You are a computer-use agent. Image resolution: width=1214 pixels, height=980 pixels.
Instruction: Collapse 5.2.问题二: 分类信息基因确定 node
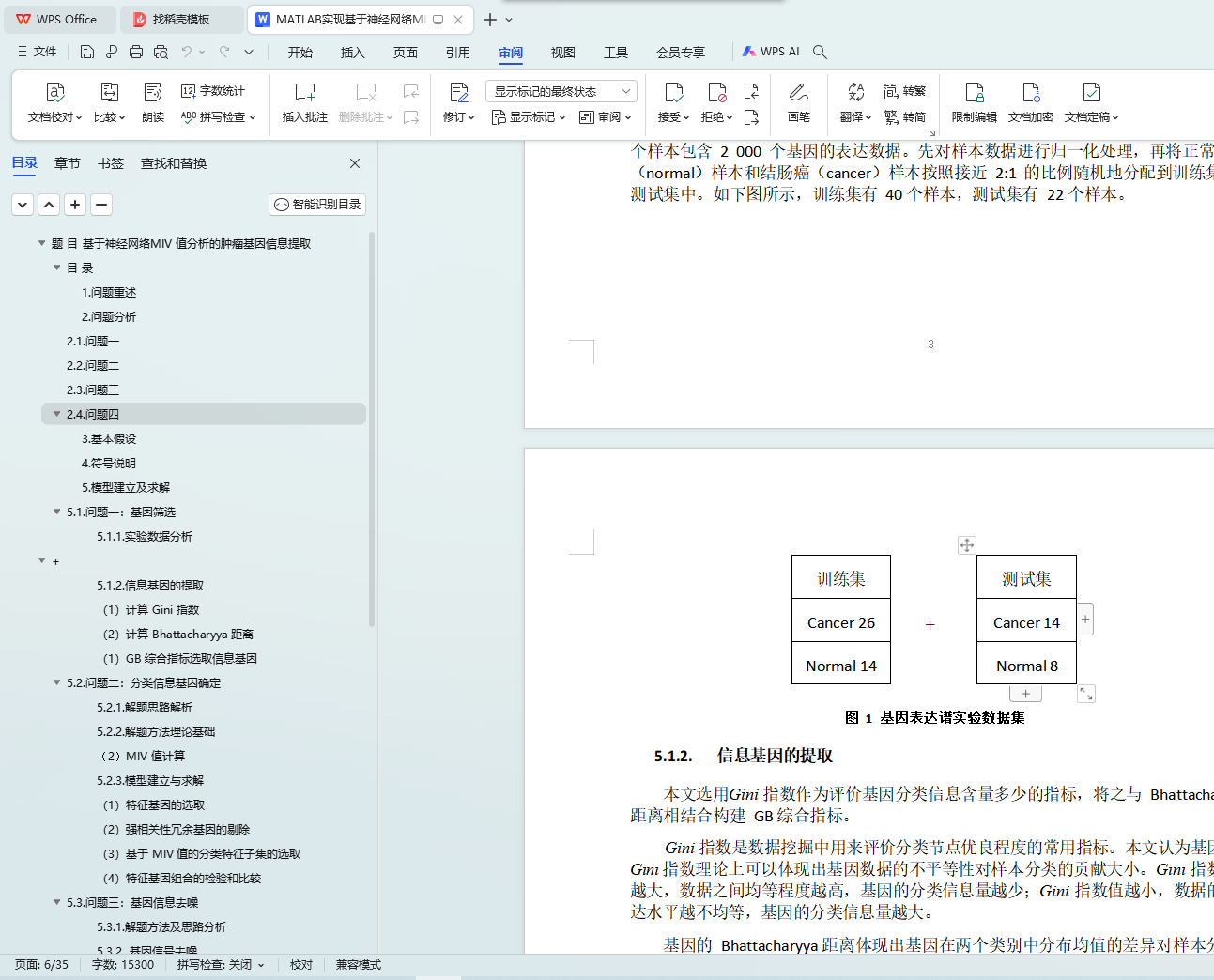click(x=56, y=682)
